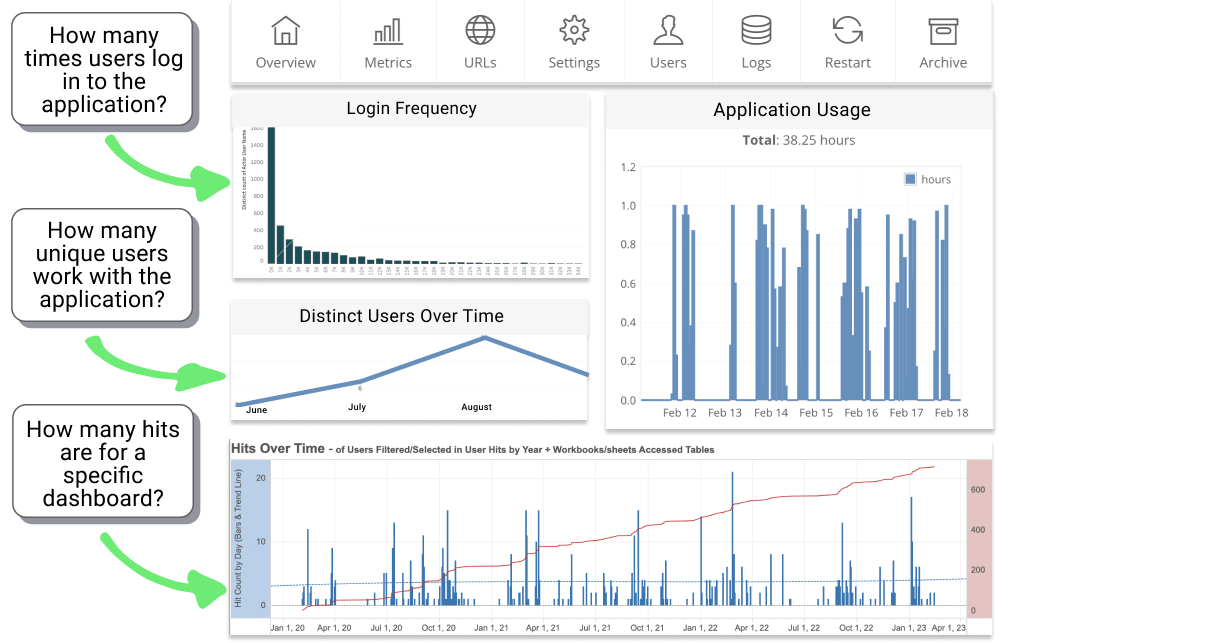This screenshot has height=643, width=1232.
Task: Click the Archive label in navigation
Action: (943, 62)
